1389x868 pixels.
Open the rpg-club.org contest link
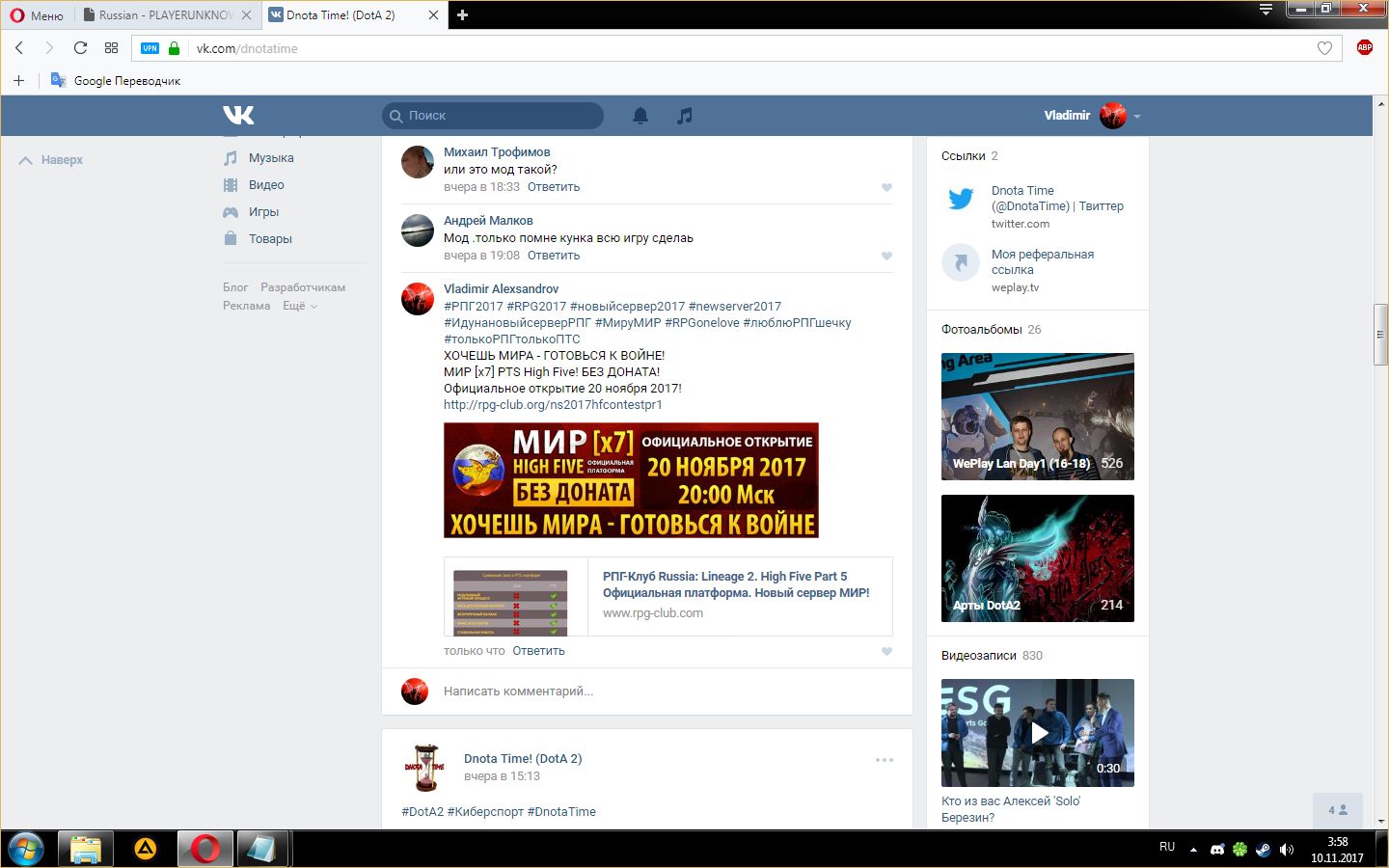pos(553,405)
